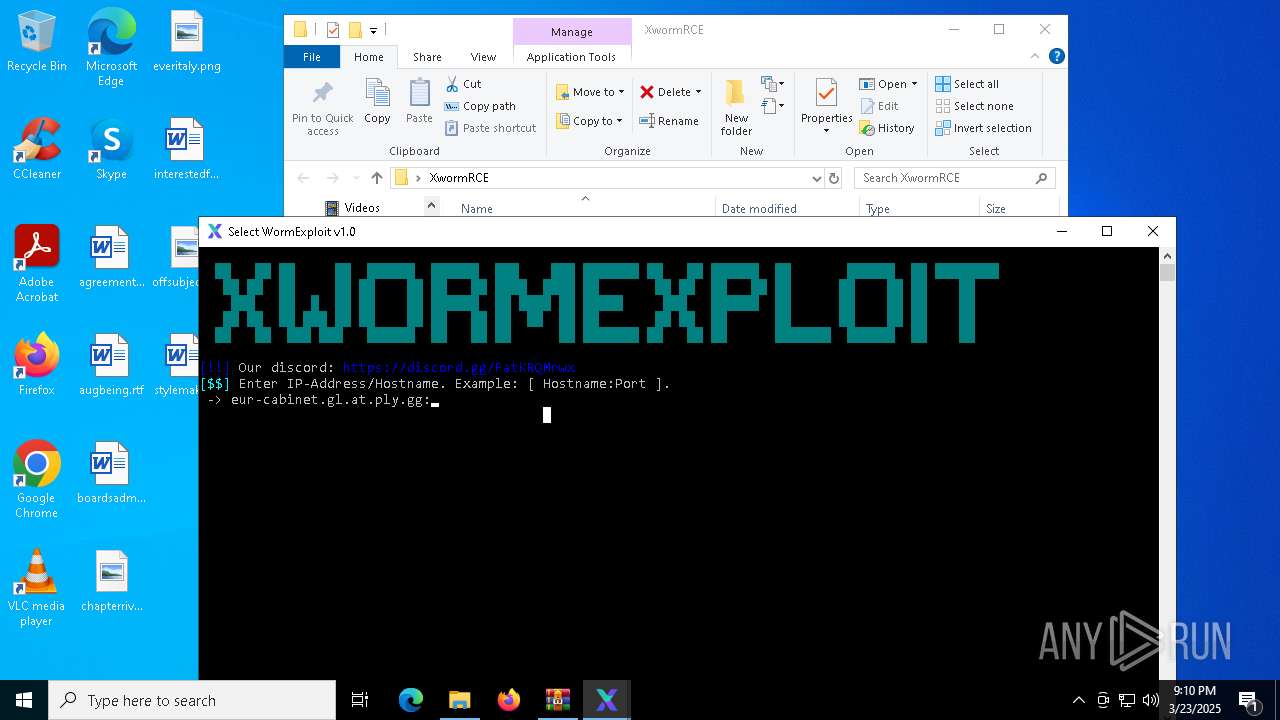Viewport: 1280px width, 720px height.
Task: Sort files by Name column
Action: click(x=477, y=208)
